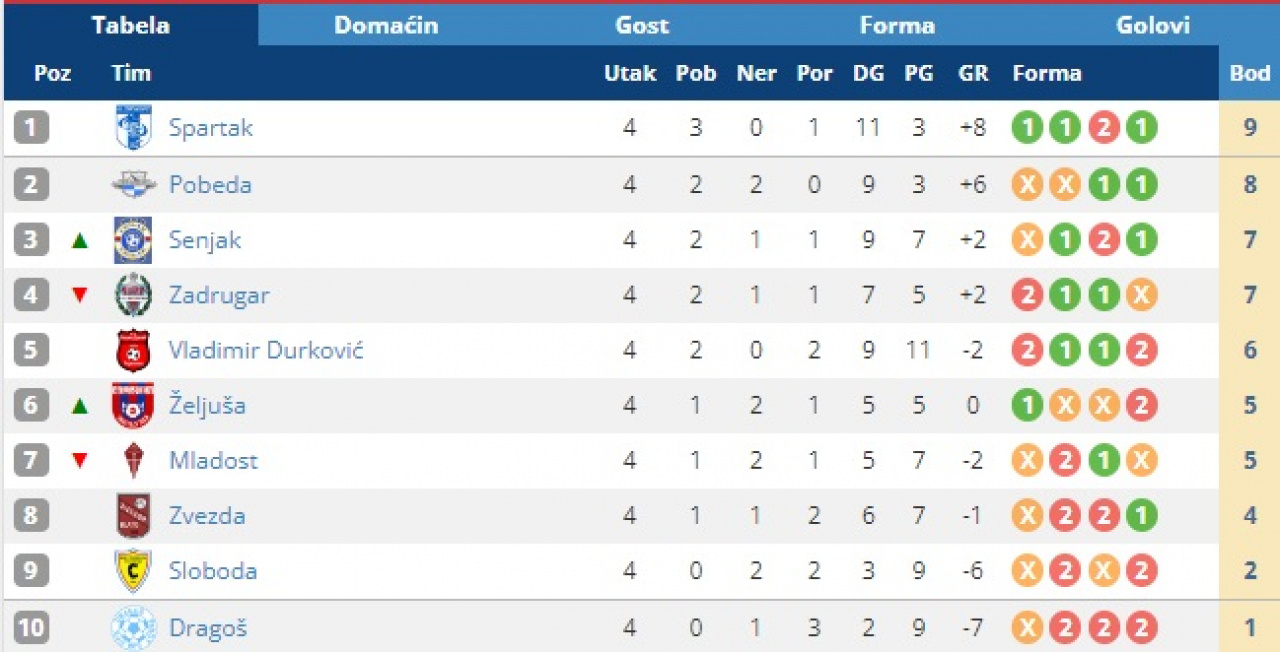Screen dimensions: 1280x652
Task: Click the Pobeda team logo
Action: (133, 184)
